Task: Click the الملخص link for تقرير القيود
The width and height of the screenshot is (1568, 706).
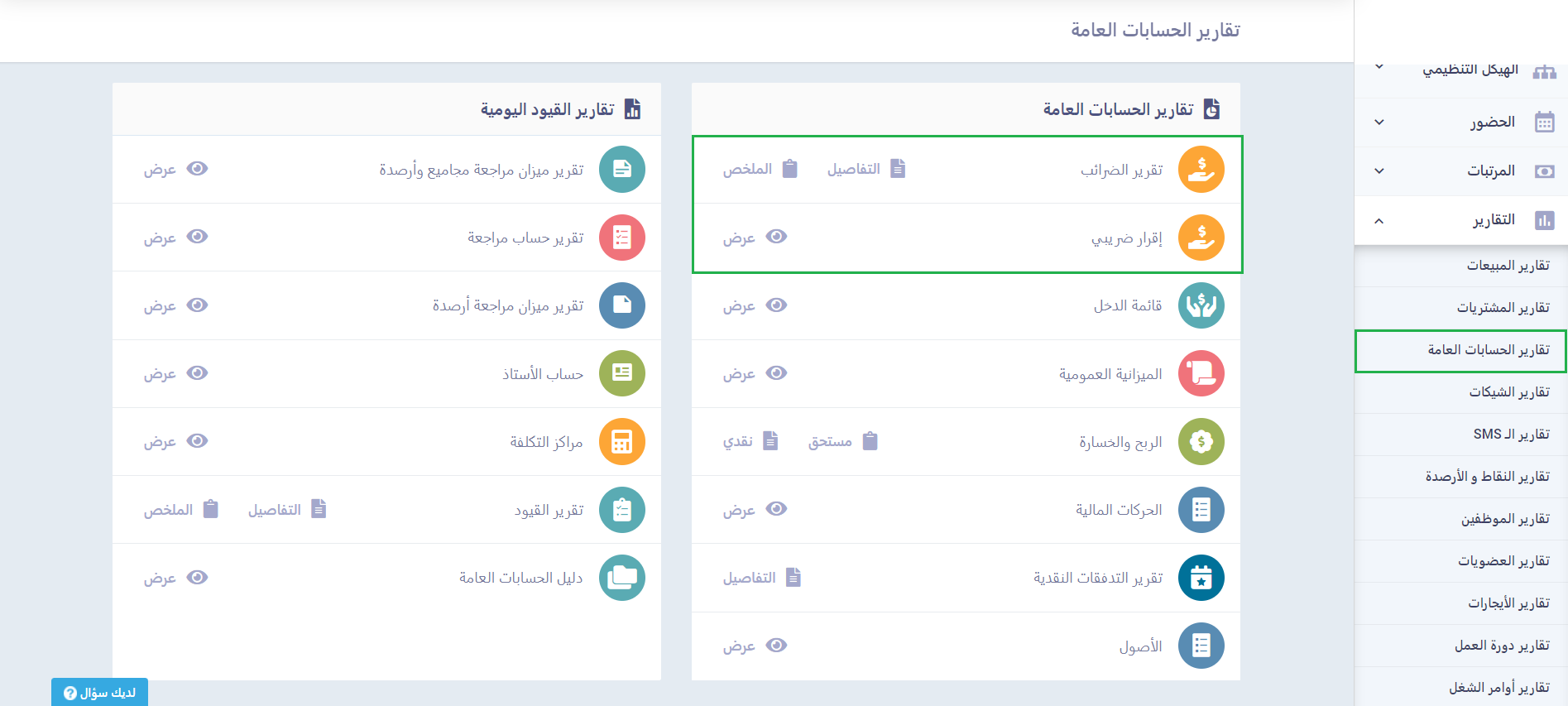Action: point(180,510)
